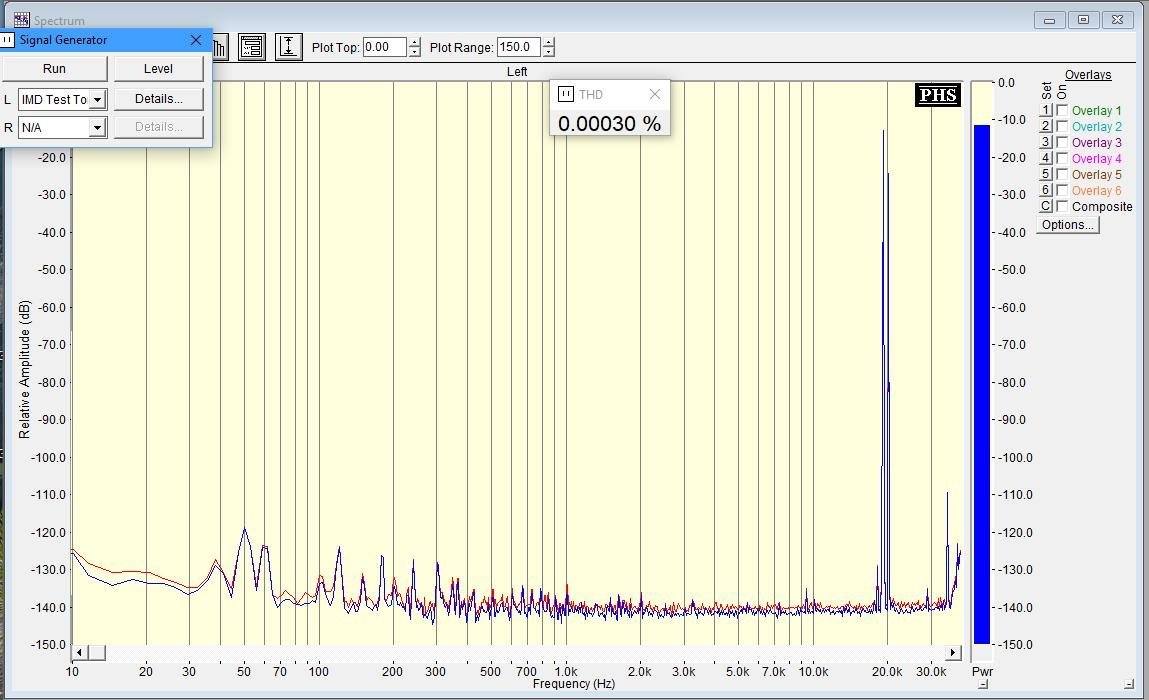Open the R channel N/A dropdown
The image size is (1149, 700).
(x=97, y=128)
